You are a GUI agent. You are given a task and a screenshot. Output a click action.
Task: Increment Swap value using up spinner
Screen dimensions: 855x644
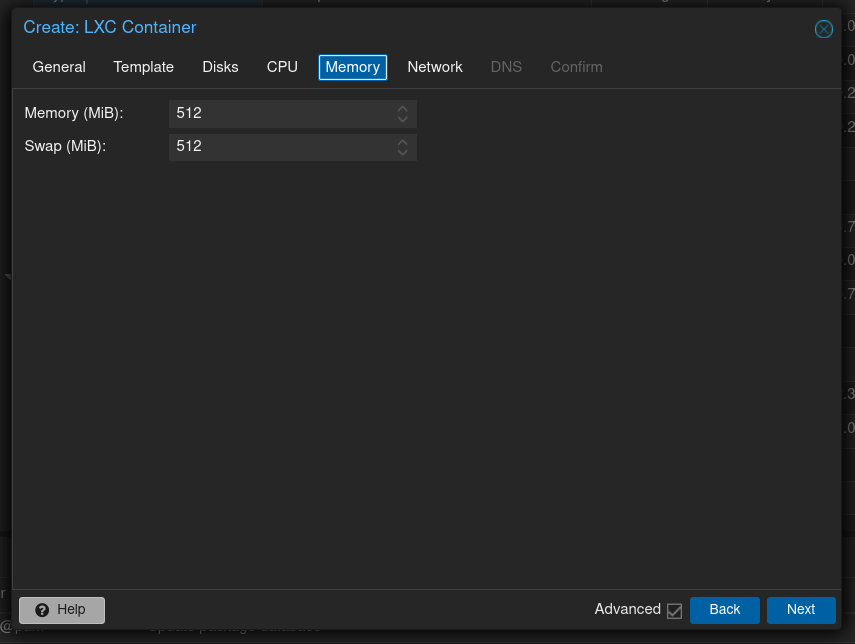(402, 141)
